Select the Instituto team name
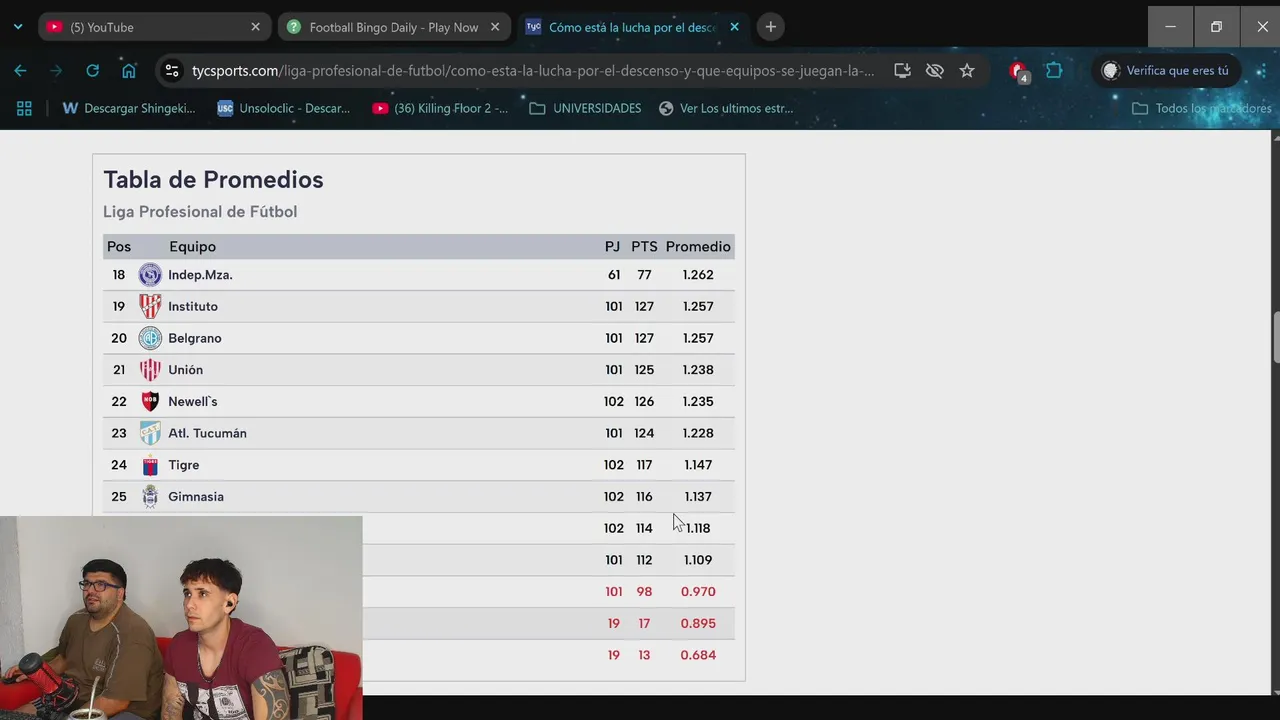Screen dimensions: 1280x720 point(193,306)
